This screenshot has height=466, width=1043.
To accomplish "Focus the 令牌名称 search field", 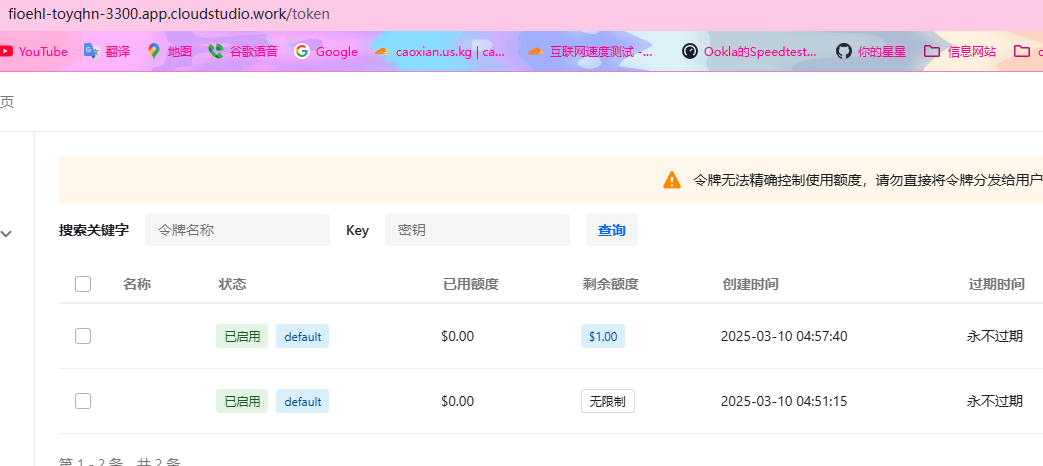I will [237, 230].
